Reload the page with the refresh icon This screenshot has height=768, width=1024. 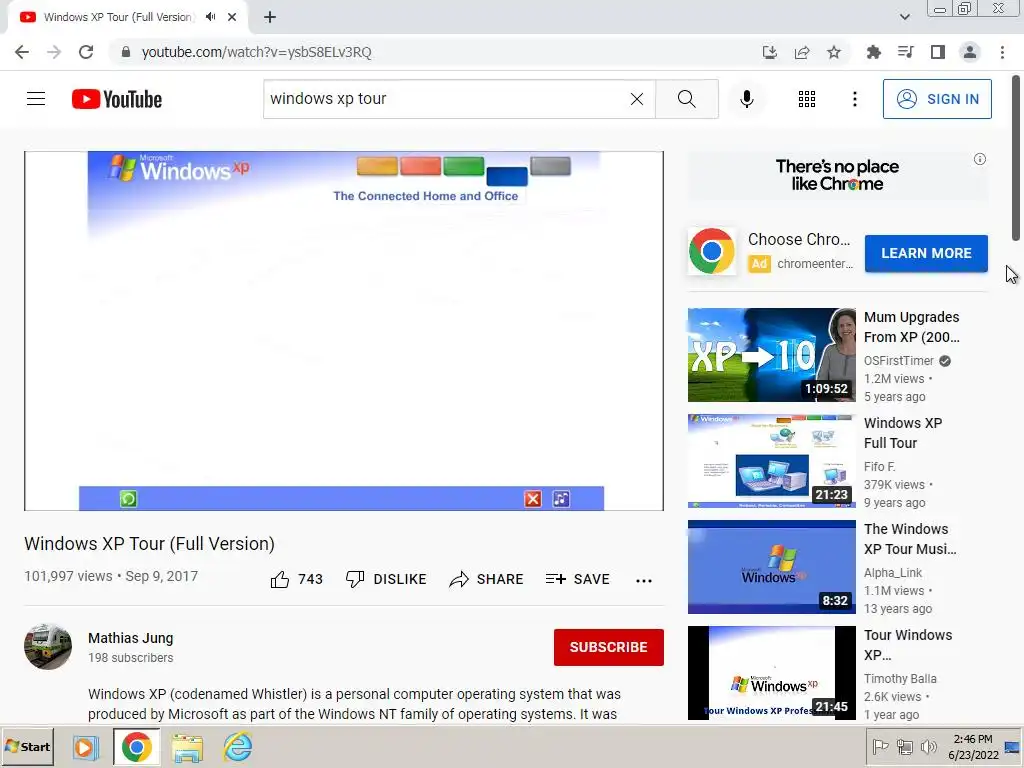point(86,52)
